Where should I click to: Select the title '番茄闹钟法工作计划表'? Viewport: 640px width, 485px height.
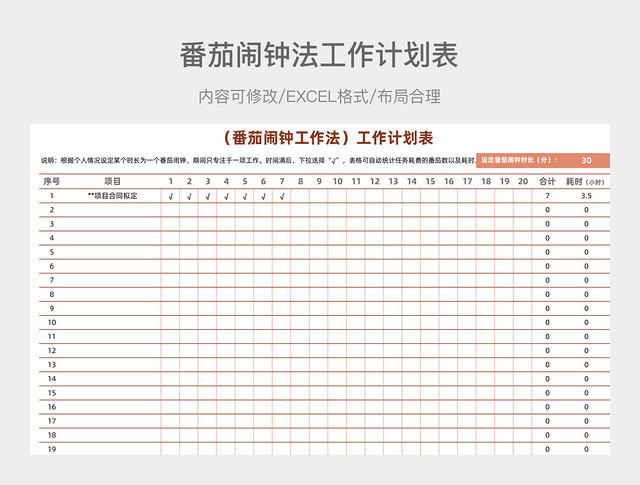[x=319, y=55]
